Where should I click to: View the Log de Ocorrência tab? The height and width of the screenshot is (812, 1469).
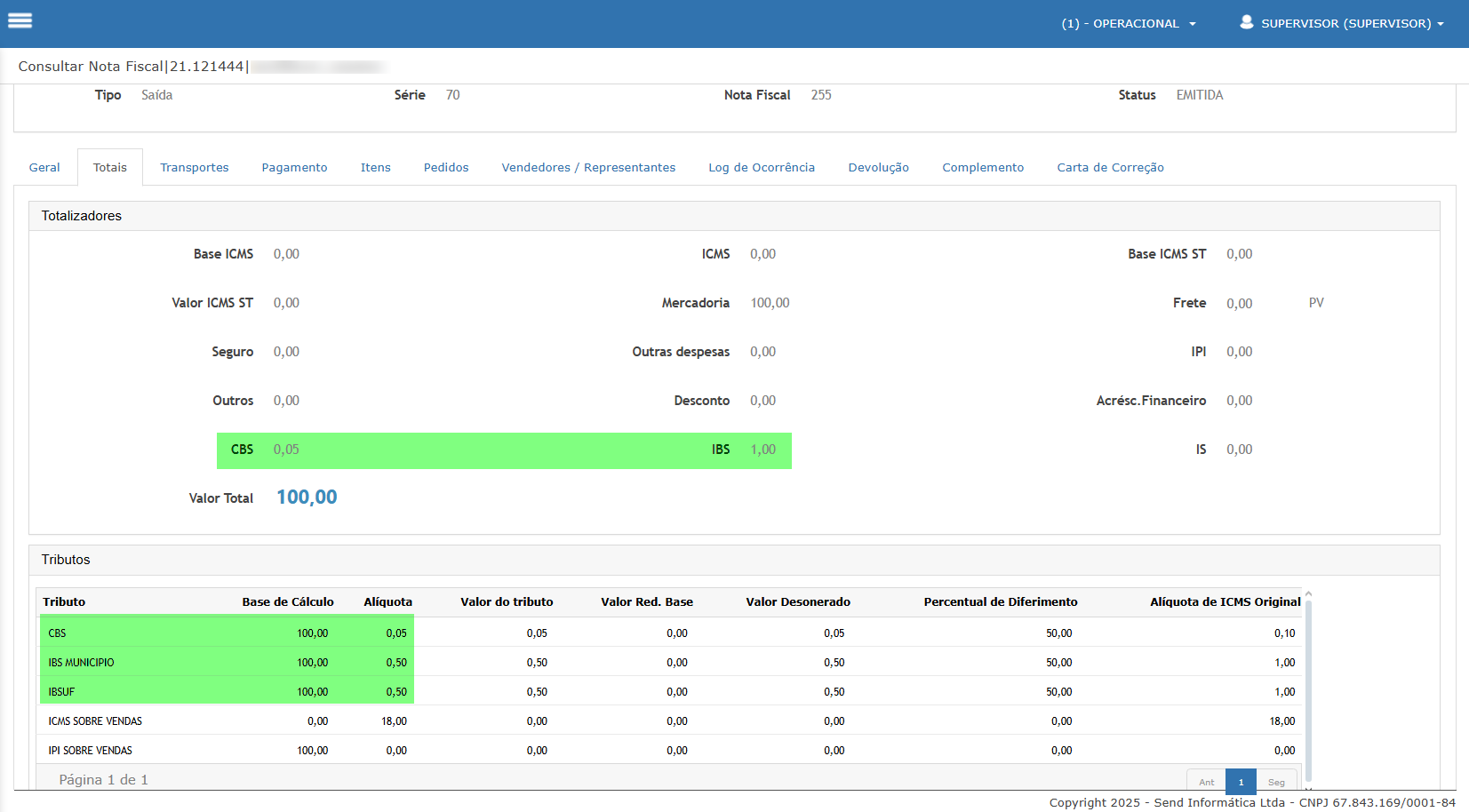click(x=762, y=168)
